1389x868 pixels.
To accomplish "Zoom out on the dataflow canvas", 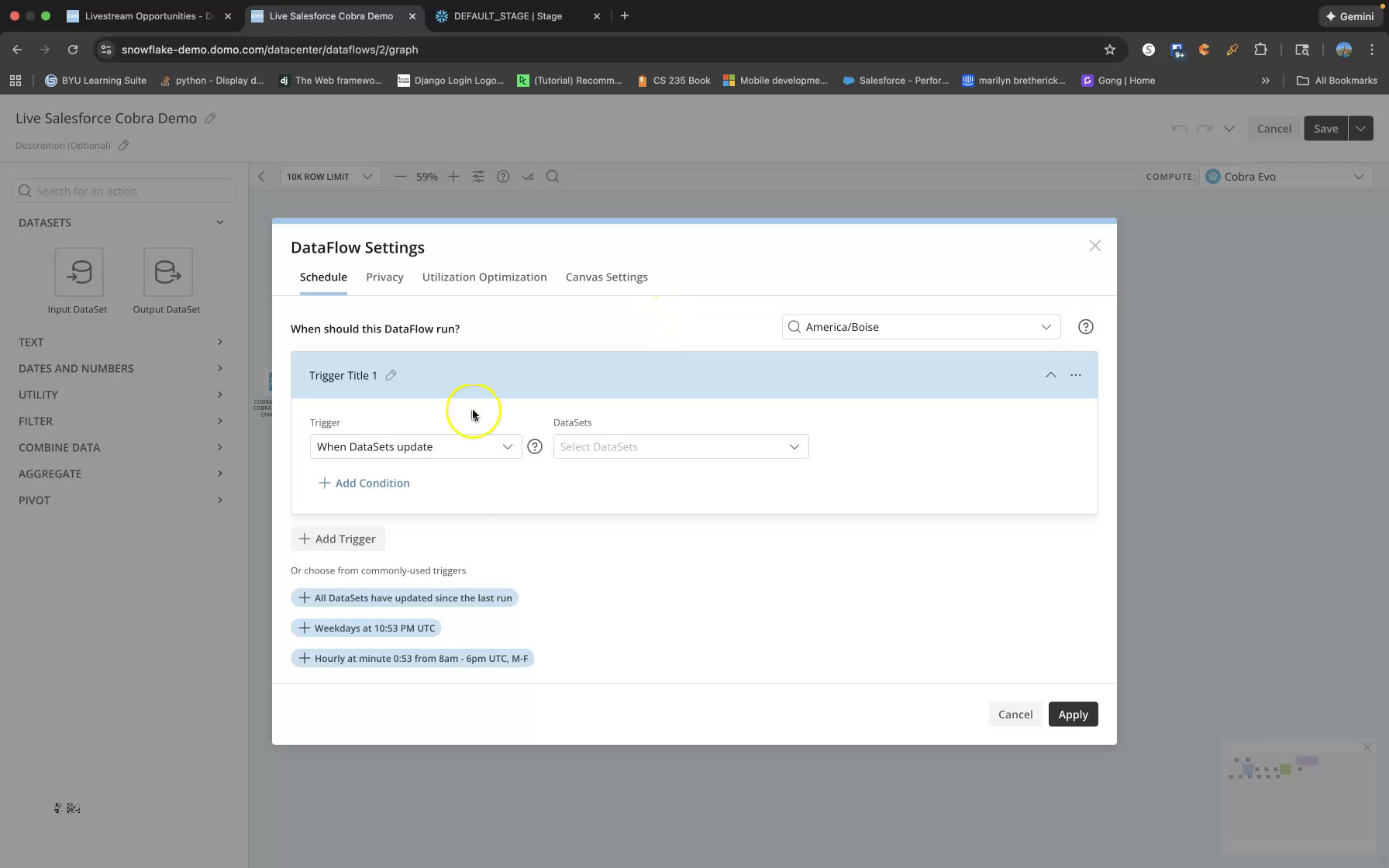I will tap(401, 176).
